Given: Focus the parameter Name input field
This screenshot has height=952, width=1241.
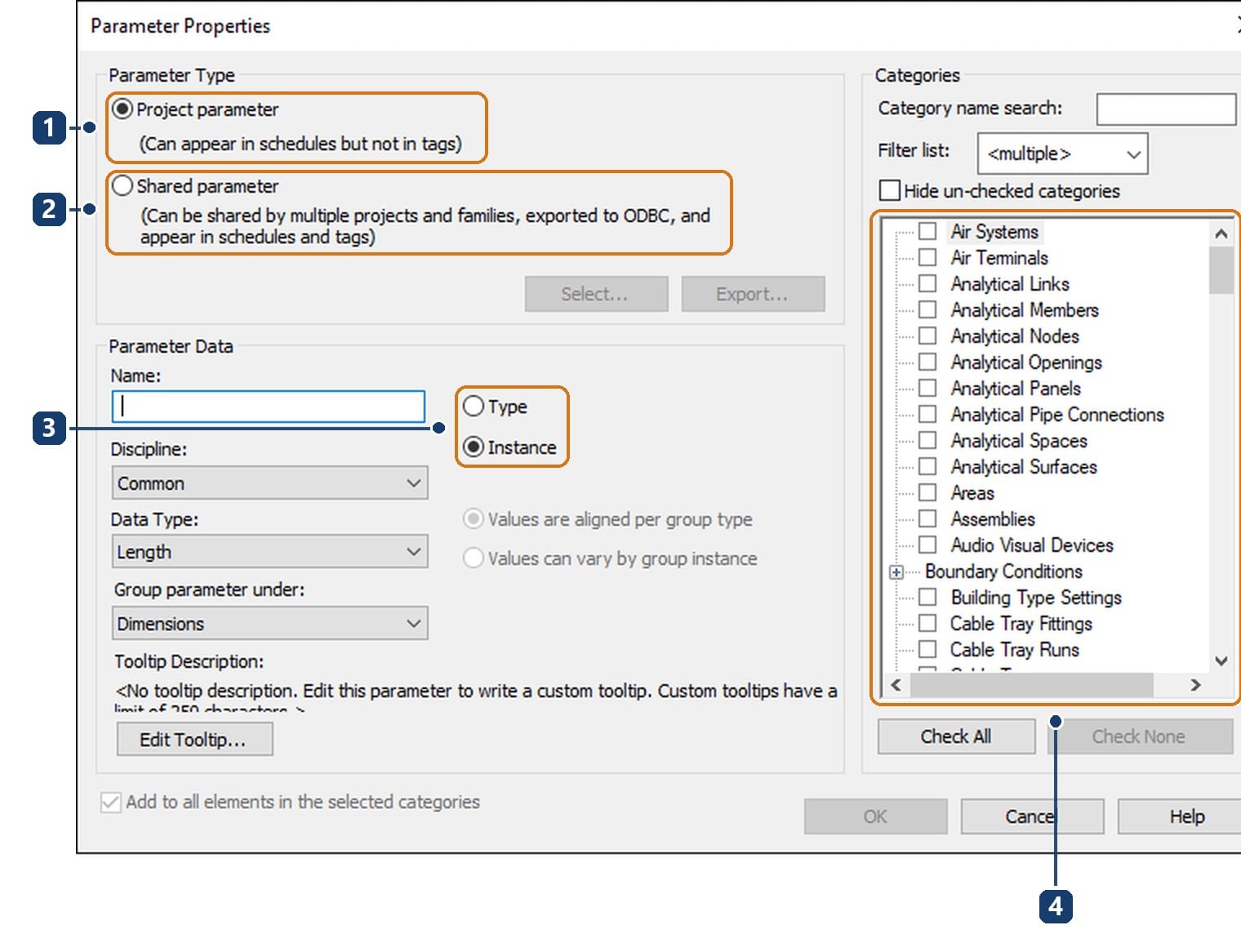Looking at the screenshot, I should tap(269, 406).
